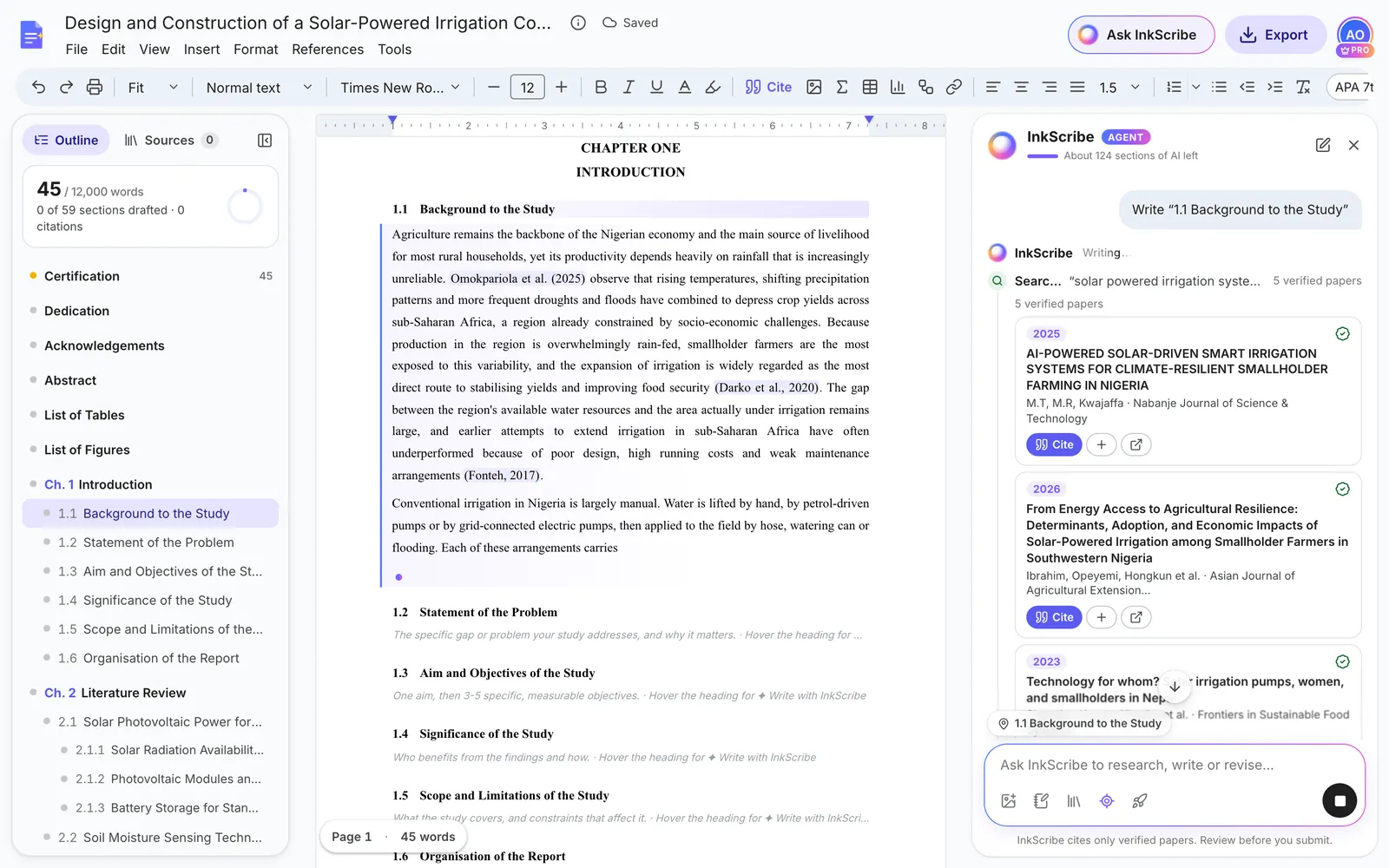
Task: Increase the indent level
Action: [1275, 87]
